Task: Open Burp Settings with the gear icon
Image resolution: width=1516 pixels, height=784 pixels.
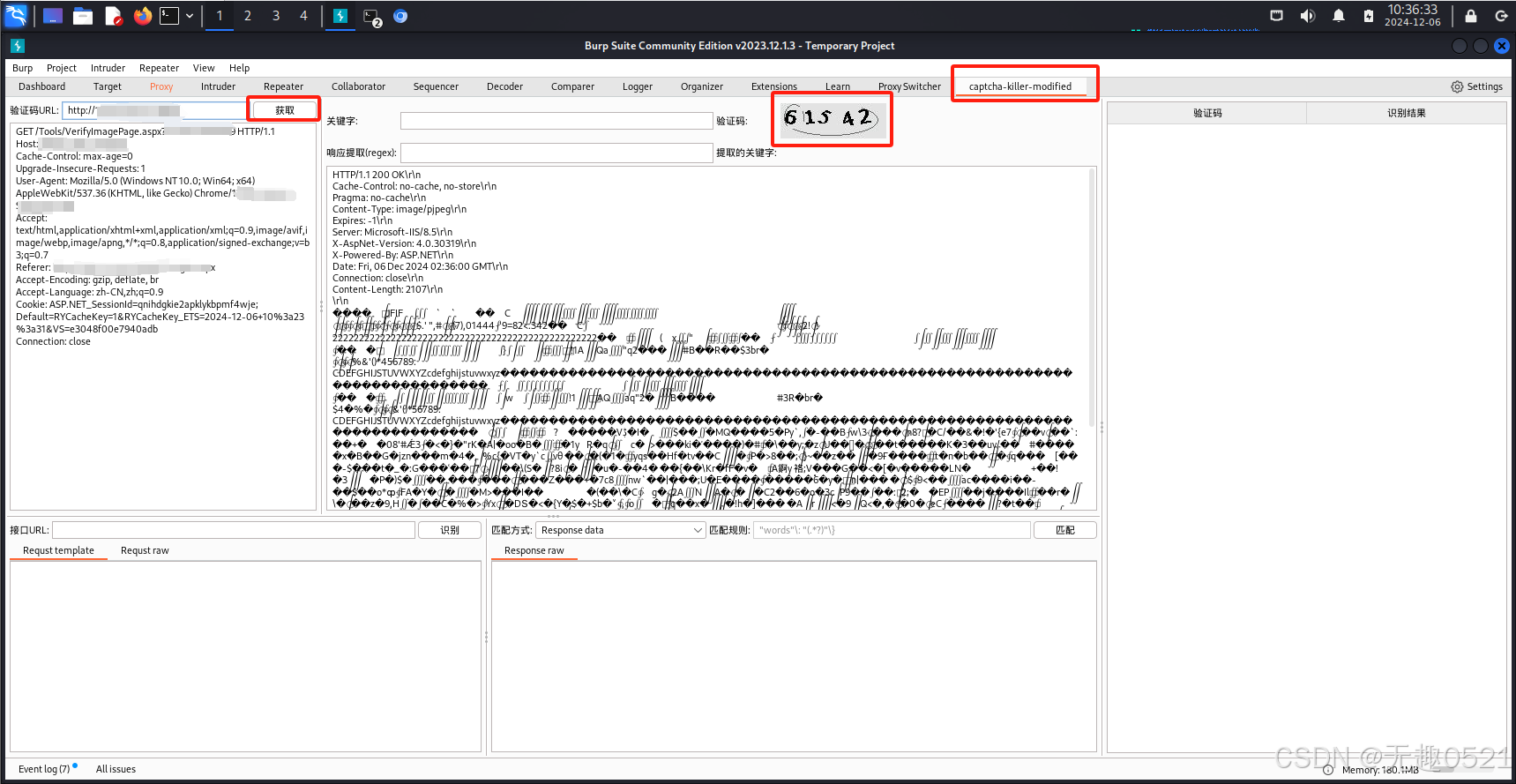Action: 1476,86
